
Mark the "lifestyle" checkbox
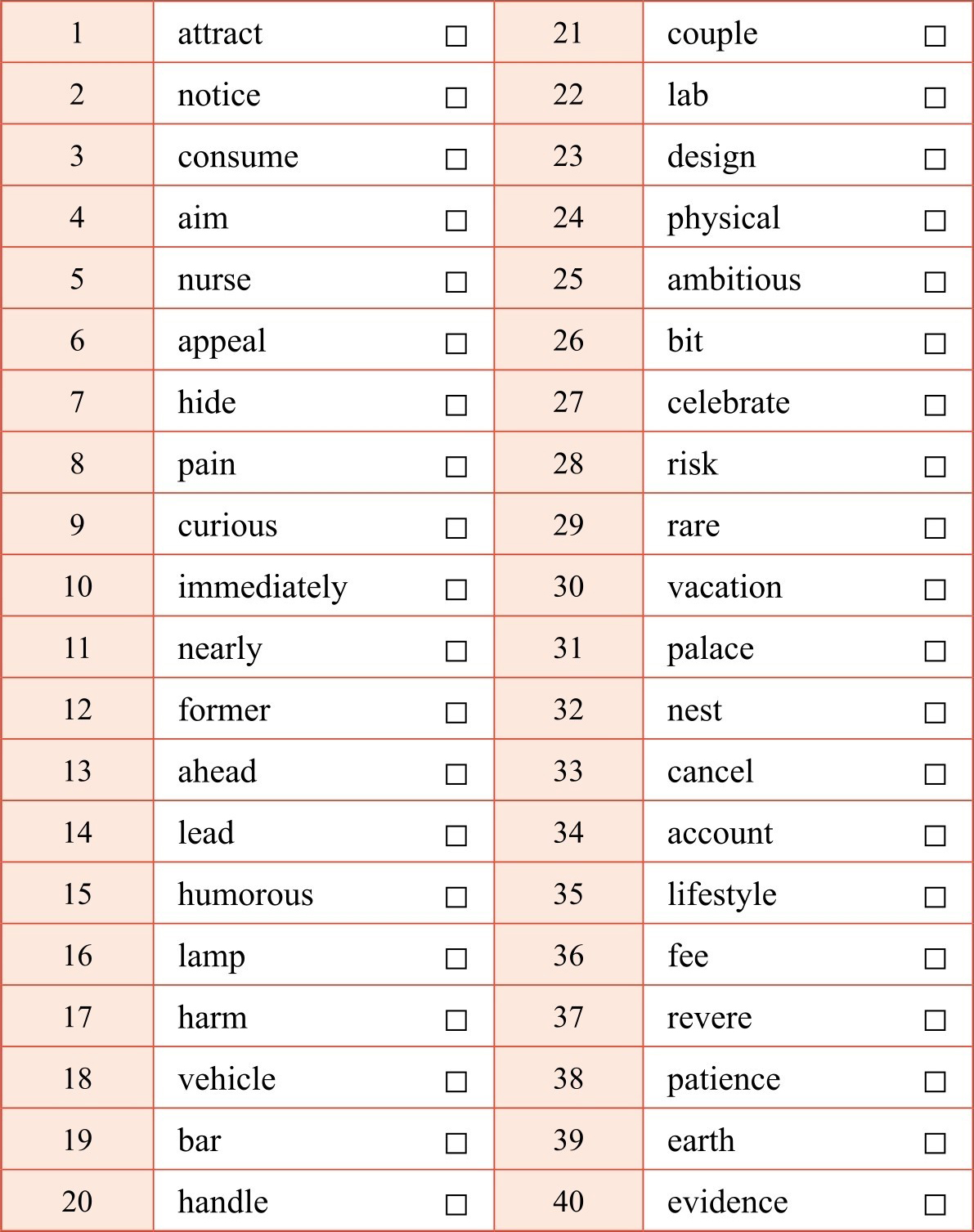(935, 897)
